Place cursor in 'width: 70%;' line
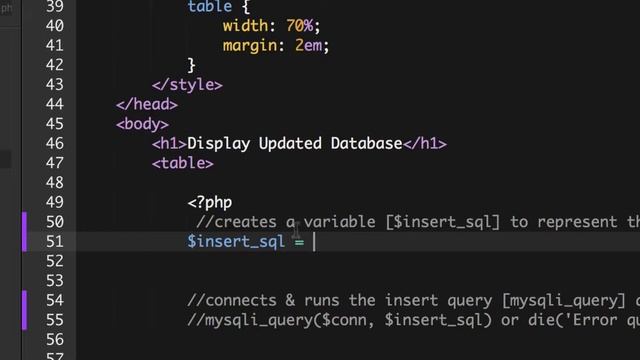 coord(271,26)
